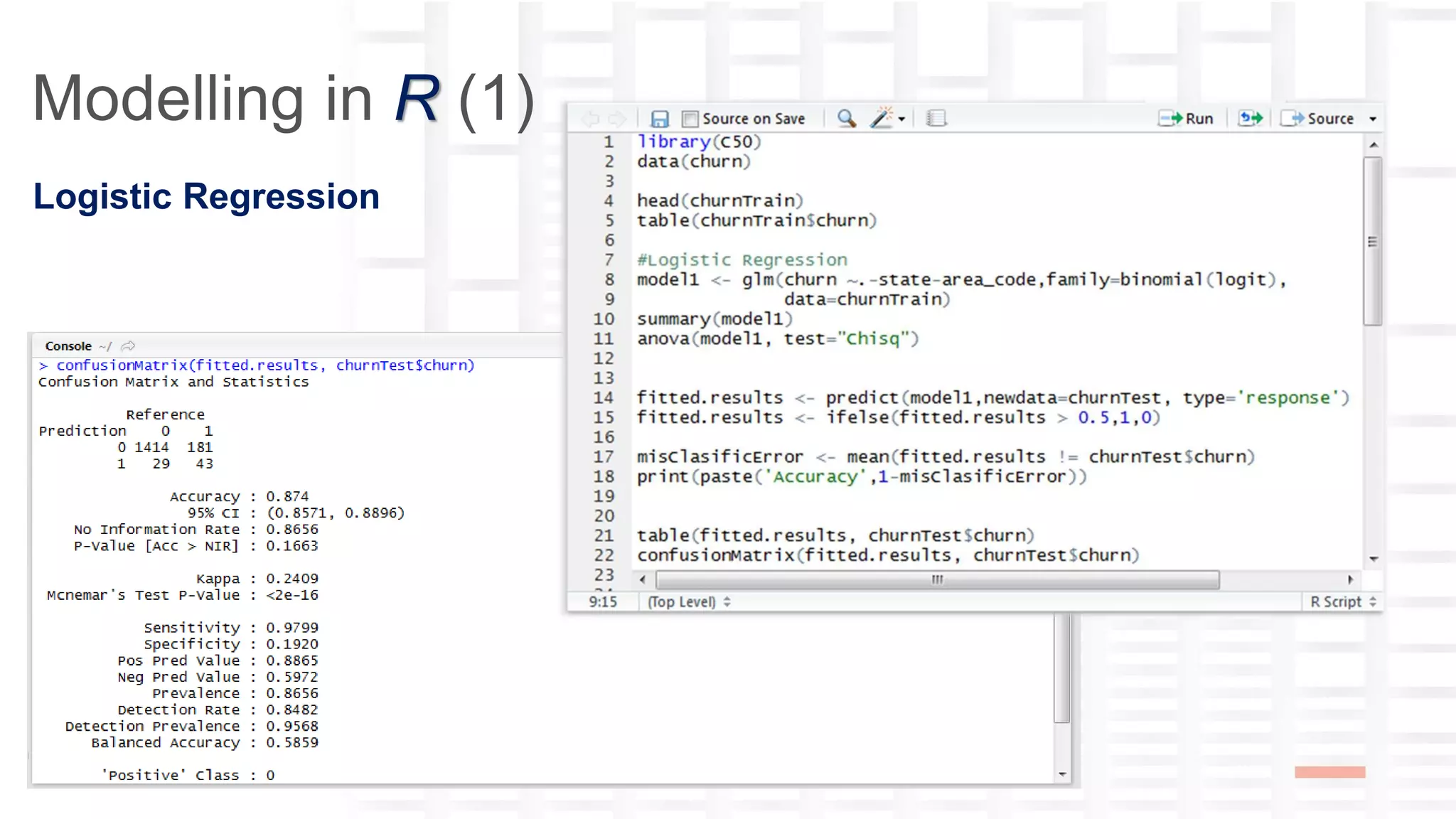Source the script with Source button
This screenshot has width=1456, height=819.
click(x=1317, y=119)
